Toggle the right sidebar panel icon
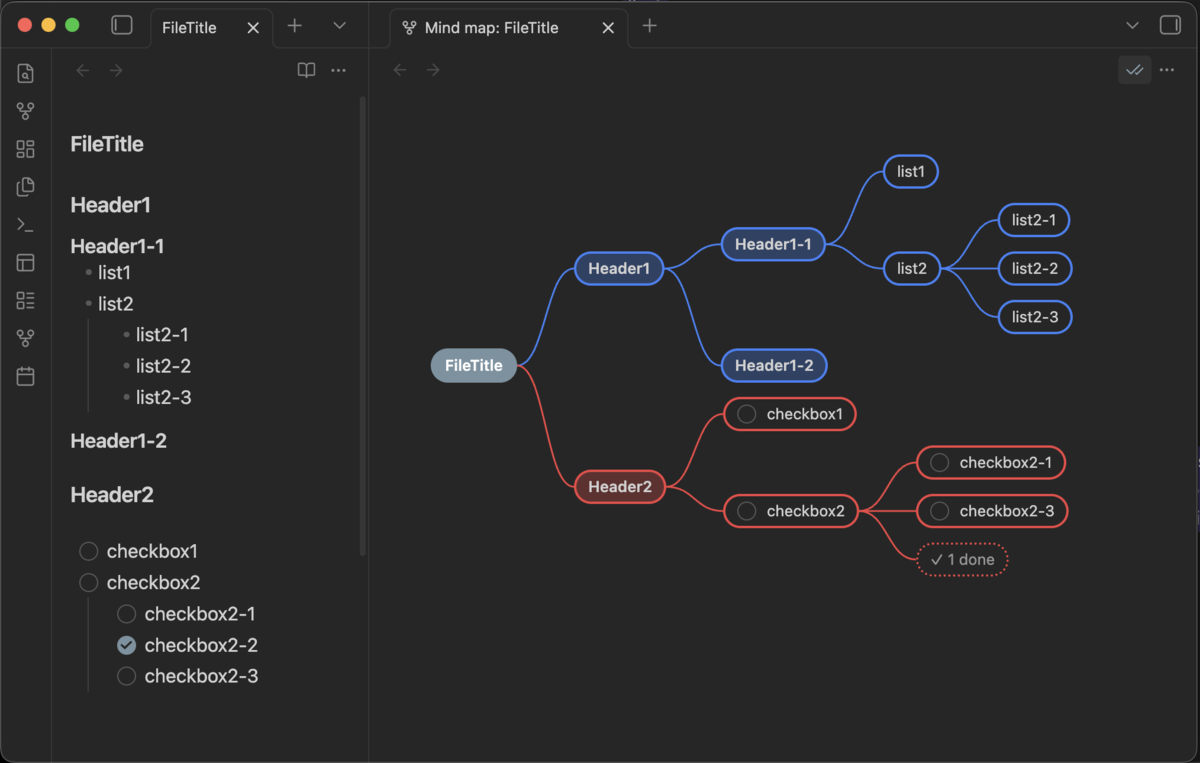This screenshot has height=763, width=1200. pyautogui.click(x=1170, y=26)
